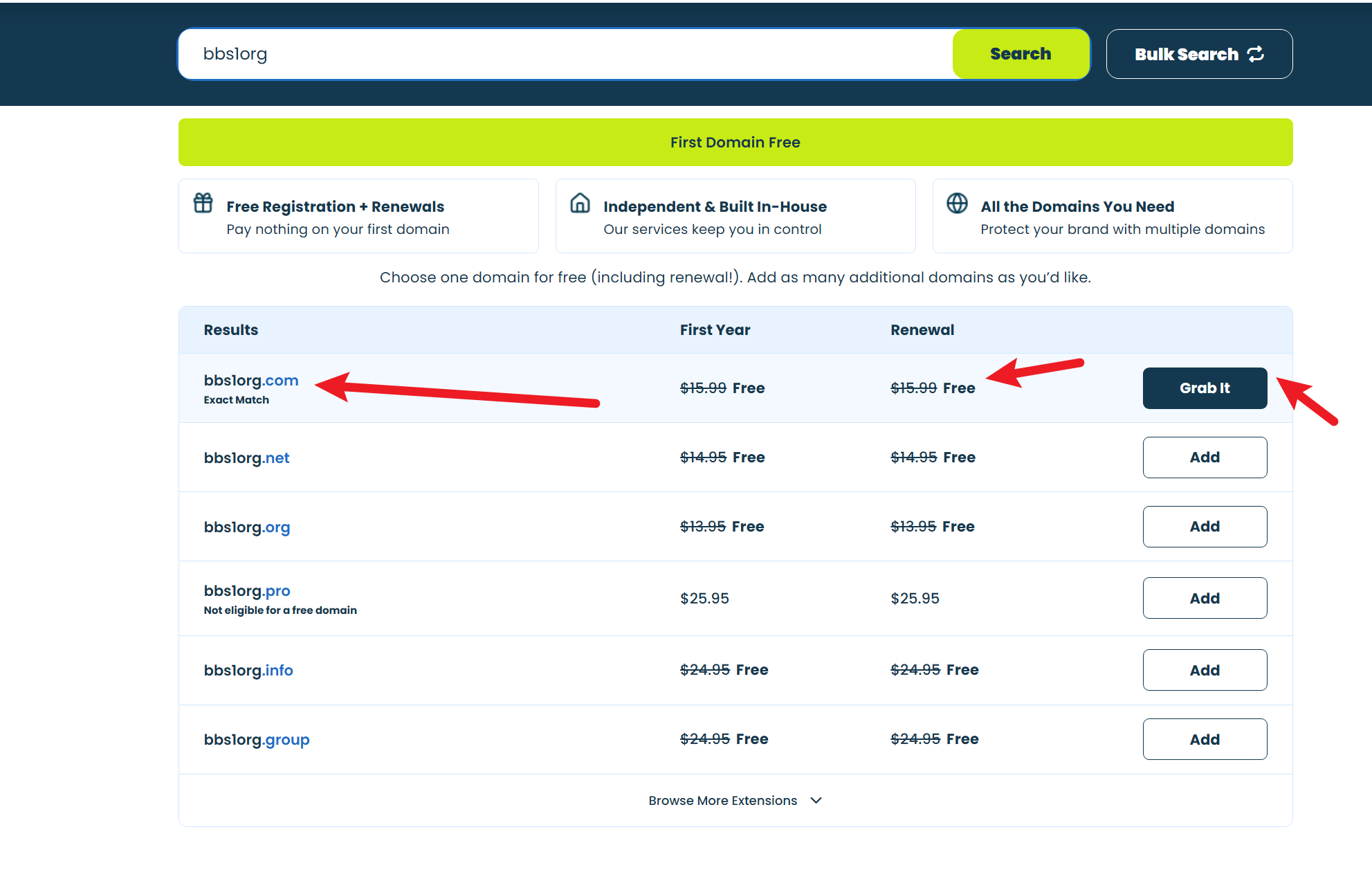Add bbs1org.net to the cart
The image size is (1372, 870).
(1205, 457)
